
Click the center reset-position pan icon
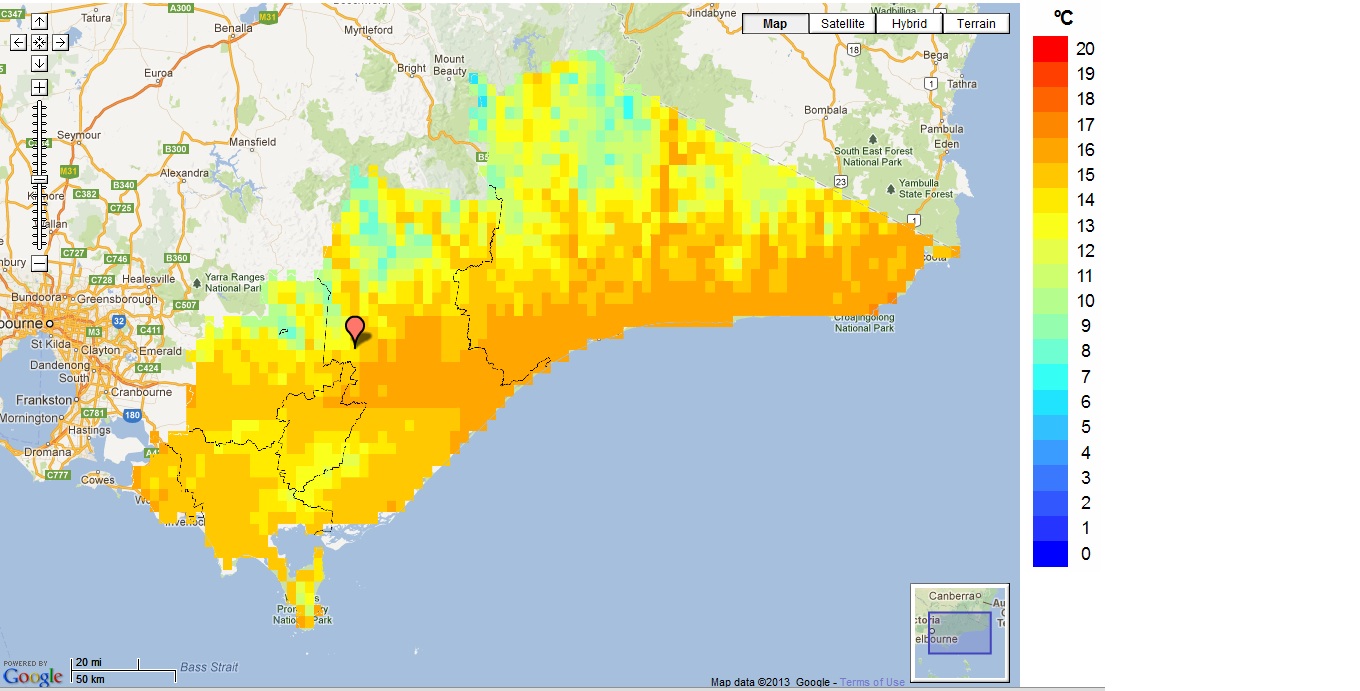(x=39, y=42)
